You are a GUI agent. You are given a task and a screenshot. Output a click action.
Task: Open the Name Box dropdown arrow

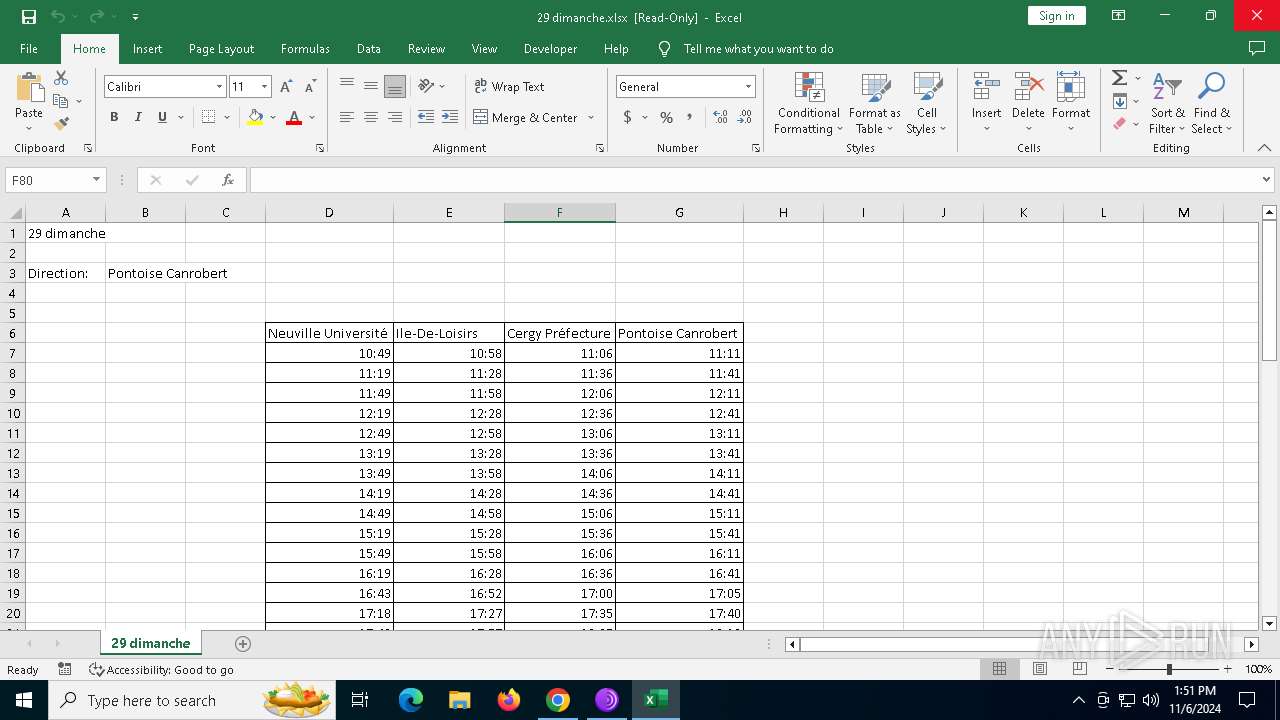pos(96,180)
